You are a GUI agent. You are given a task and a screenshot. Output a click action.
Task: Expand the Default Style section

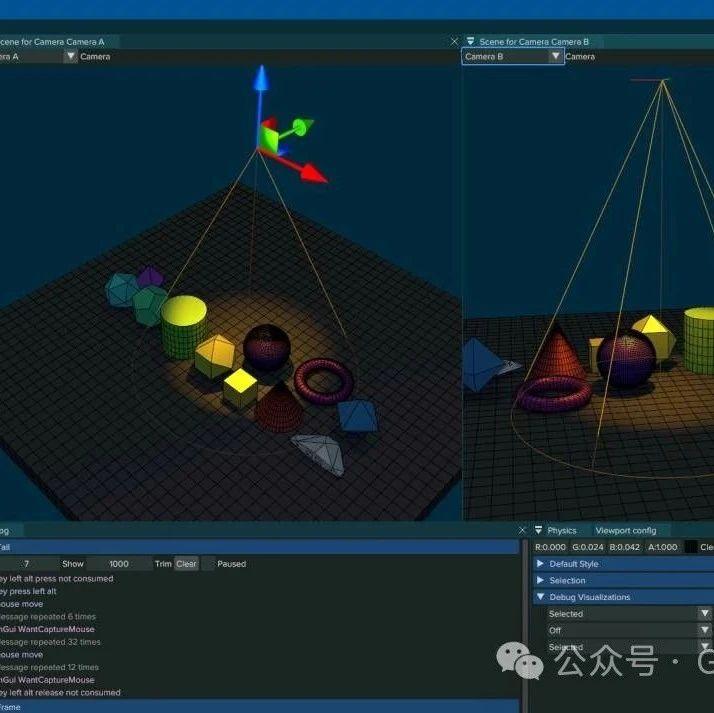coord(623,564)
